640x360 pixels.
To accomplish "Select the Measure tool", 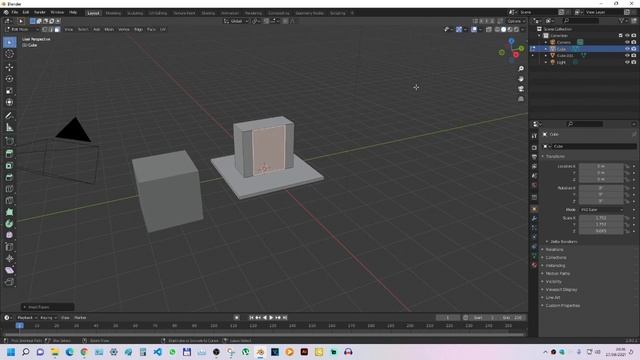I will pyautogui.click(x=9, y=127).
